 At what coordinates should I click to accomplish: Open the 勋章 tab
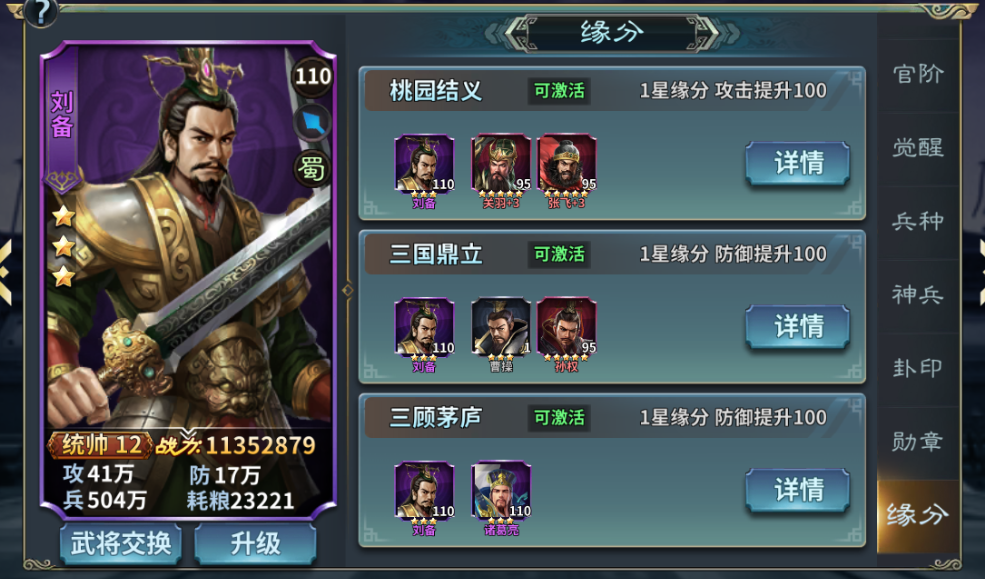click(918, 441)
